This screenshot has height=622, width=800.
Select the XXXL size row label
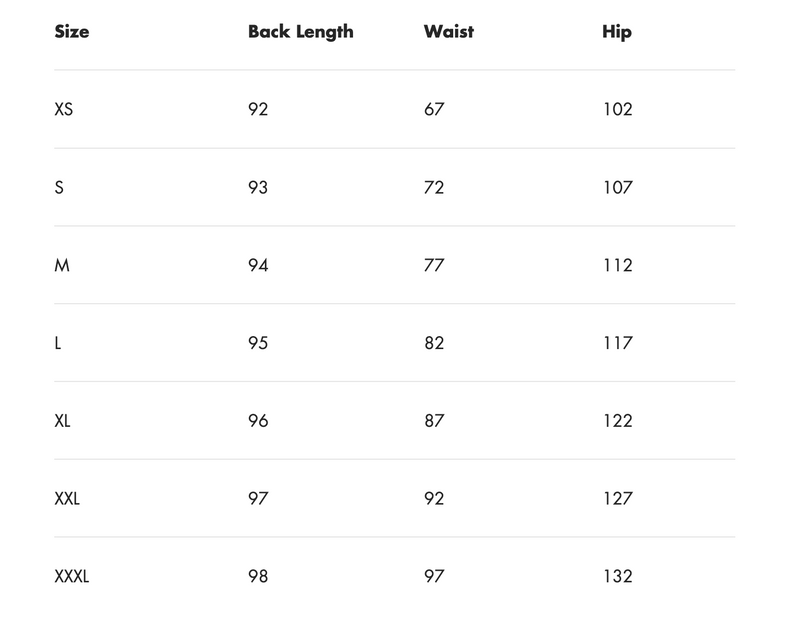[x=71, y=577]
